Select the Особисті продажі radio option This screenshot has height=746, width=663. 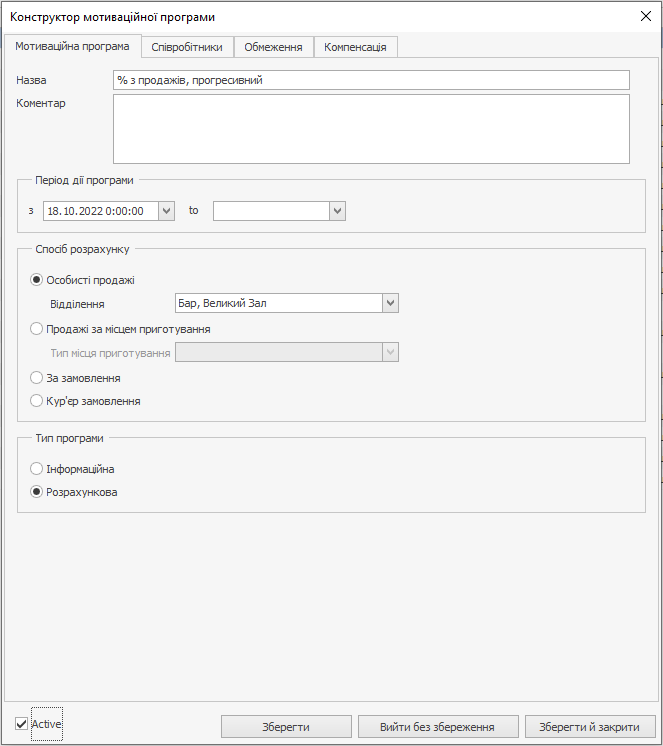[x=38, y=281]
